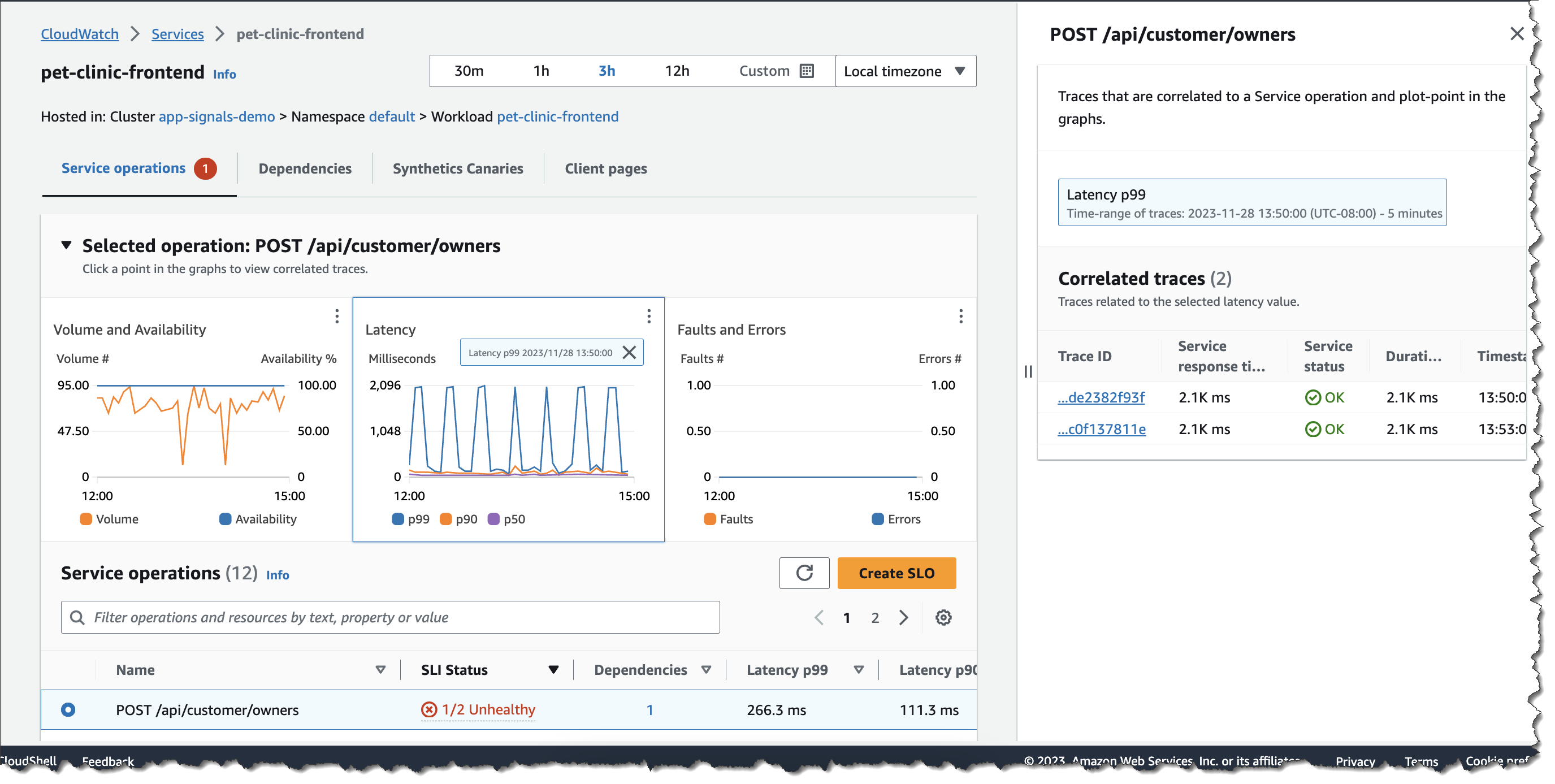Open Faults and Errors graph options menu

coord(960,316)
